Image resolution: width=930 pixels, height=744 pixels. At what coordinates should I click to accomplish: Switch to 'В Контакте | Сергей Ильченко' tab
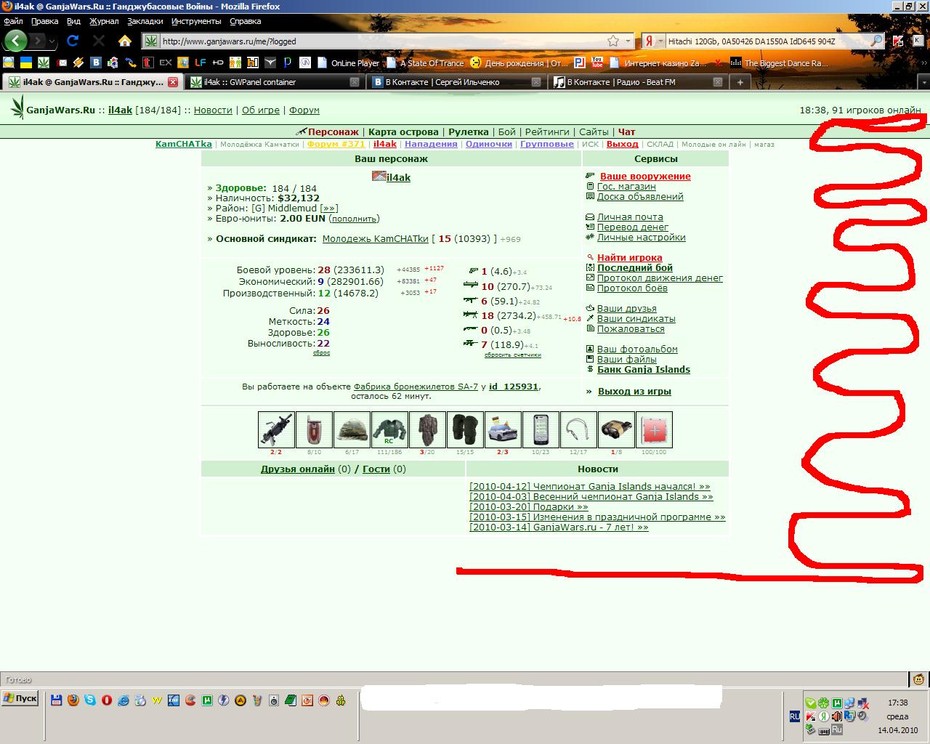(456, 82)
